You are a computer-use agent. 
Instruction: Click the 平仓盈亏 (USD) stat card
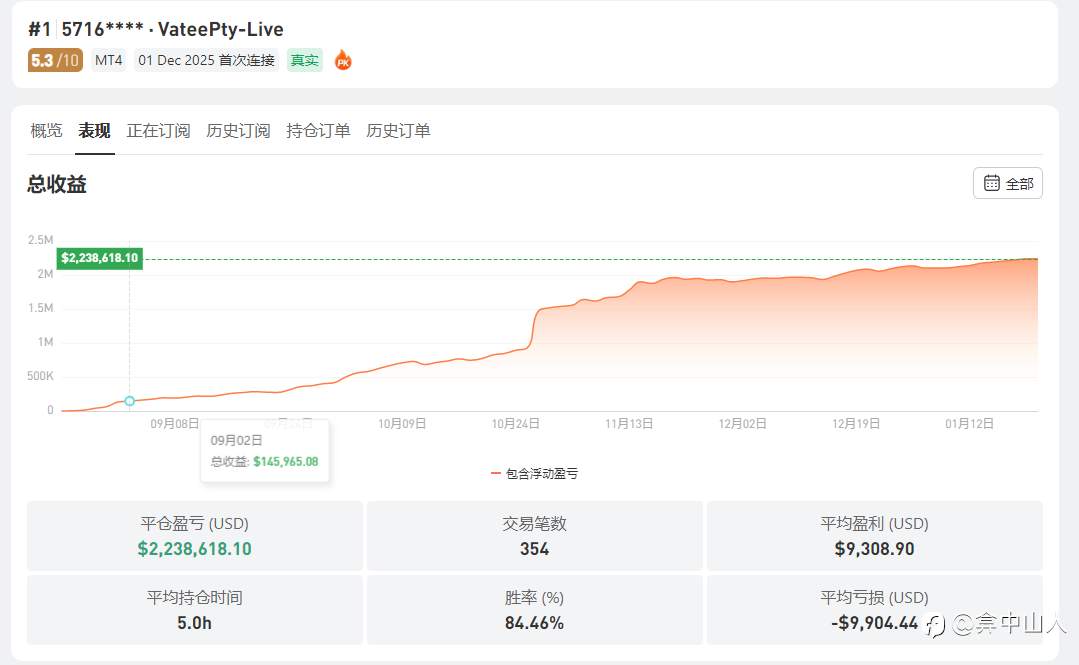(194, 536)
